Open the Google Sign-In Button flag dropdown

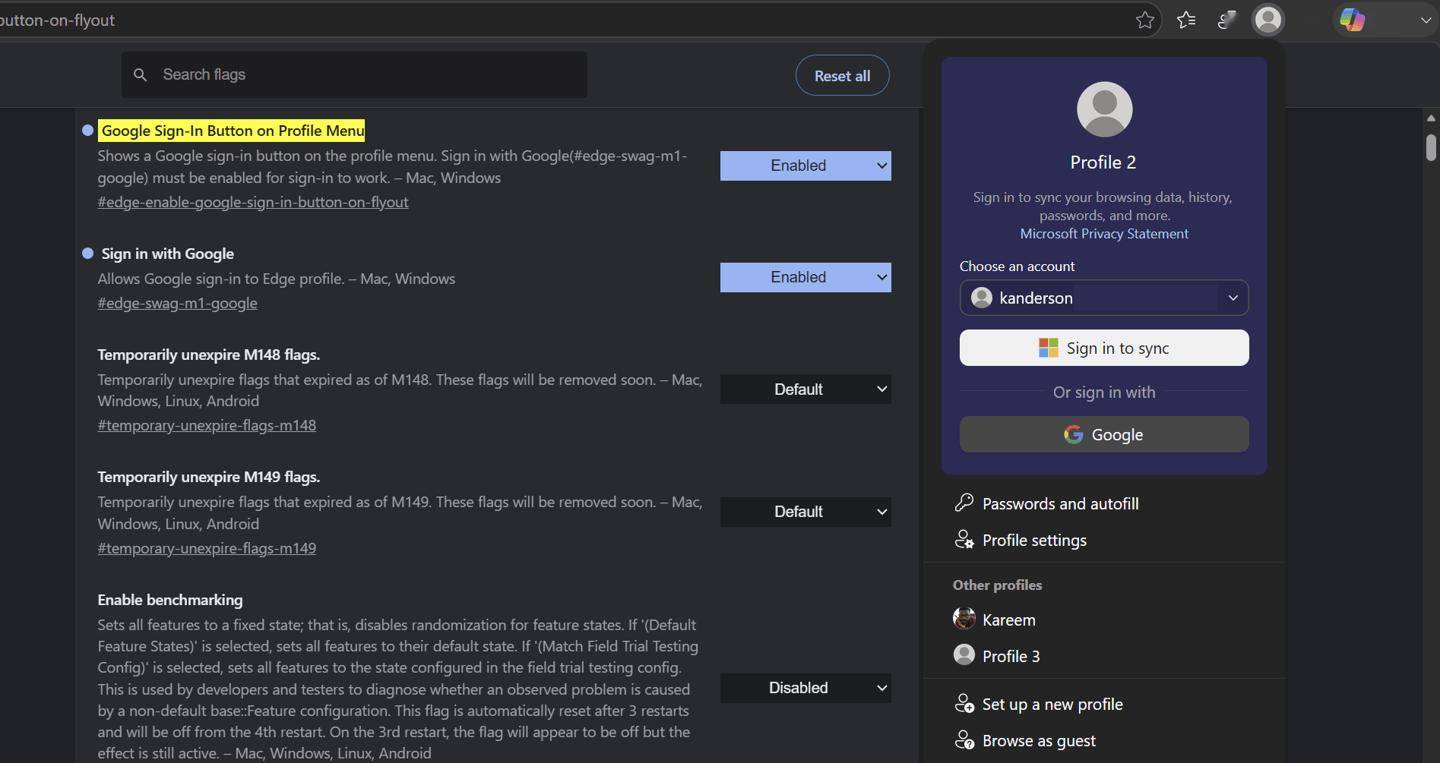pos(805,166)
